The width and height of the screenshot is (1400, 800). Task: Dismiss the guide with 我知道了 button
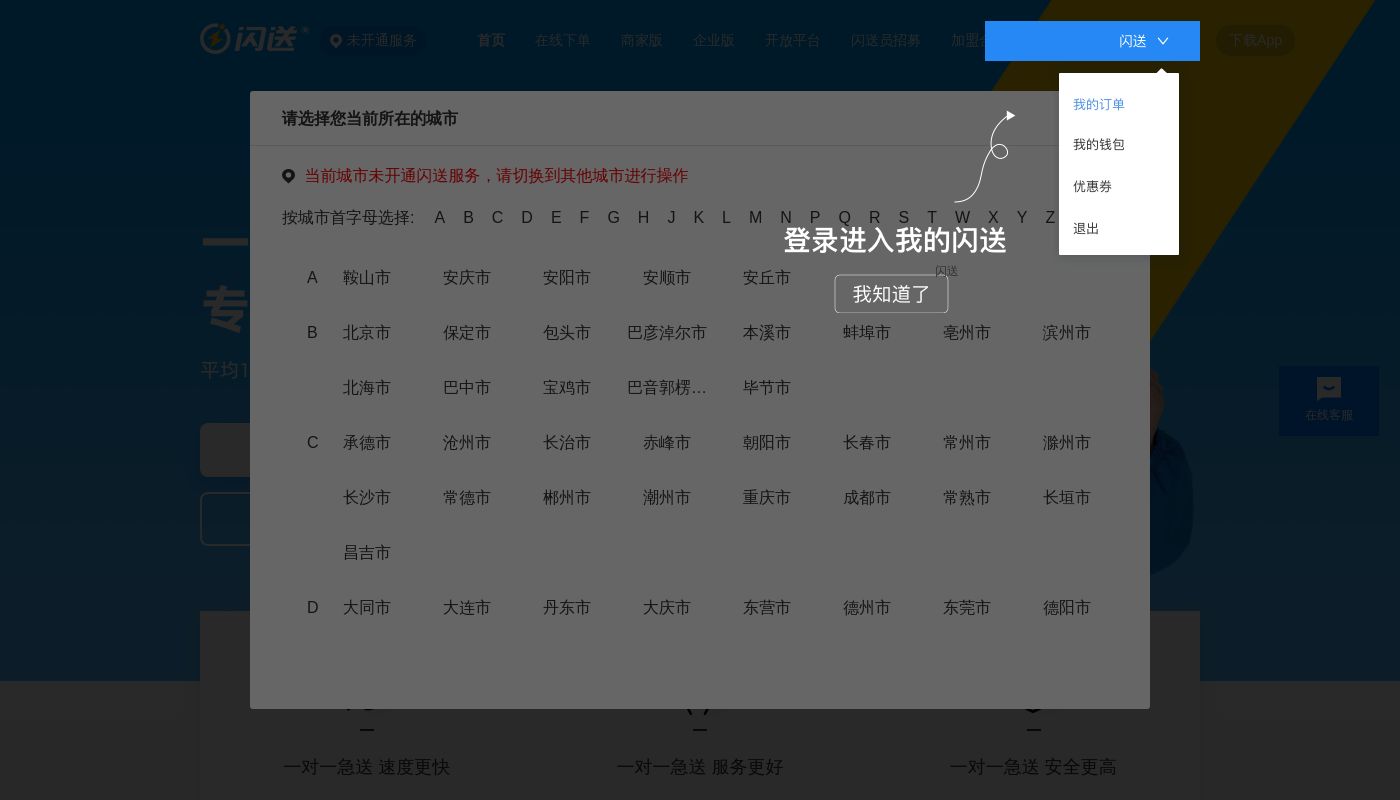coord(891,294)
